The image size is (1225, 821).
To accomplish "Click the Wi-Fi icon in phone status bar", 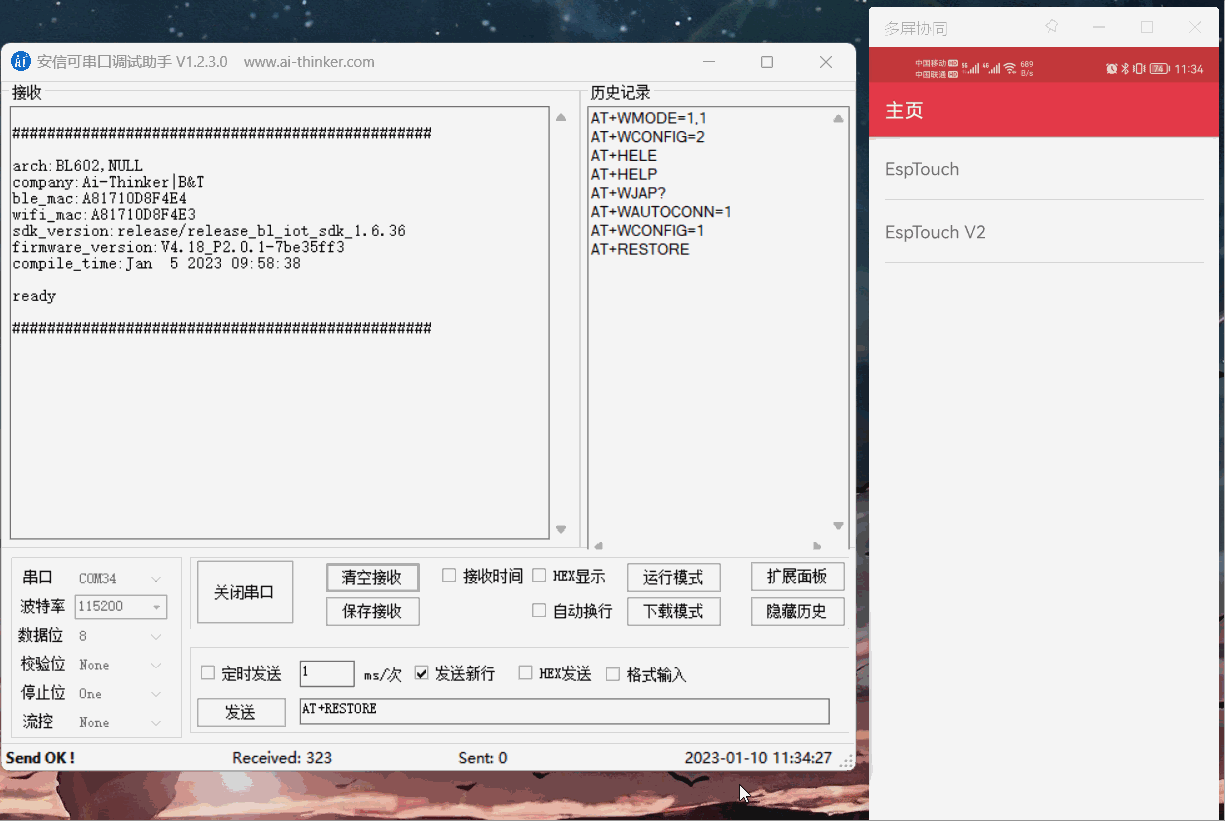I will click(1010, 69).
